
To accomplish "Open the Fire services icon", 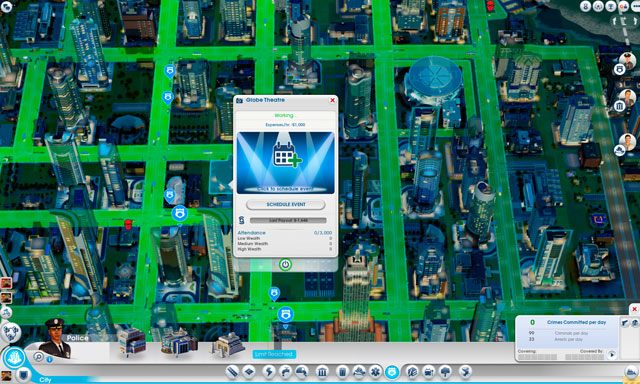I will pos(359,372).
